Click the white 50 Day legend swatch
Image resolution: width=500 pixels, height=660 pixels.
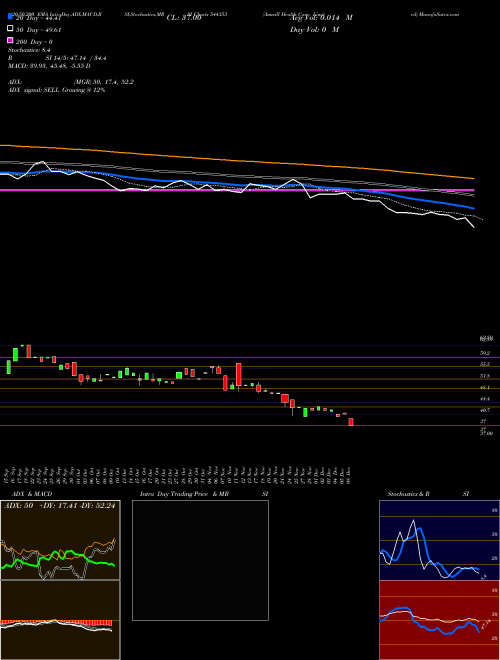click(x=10, y=29)
